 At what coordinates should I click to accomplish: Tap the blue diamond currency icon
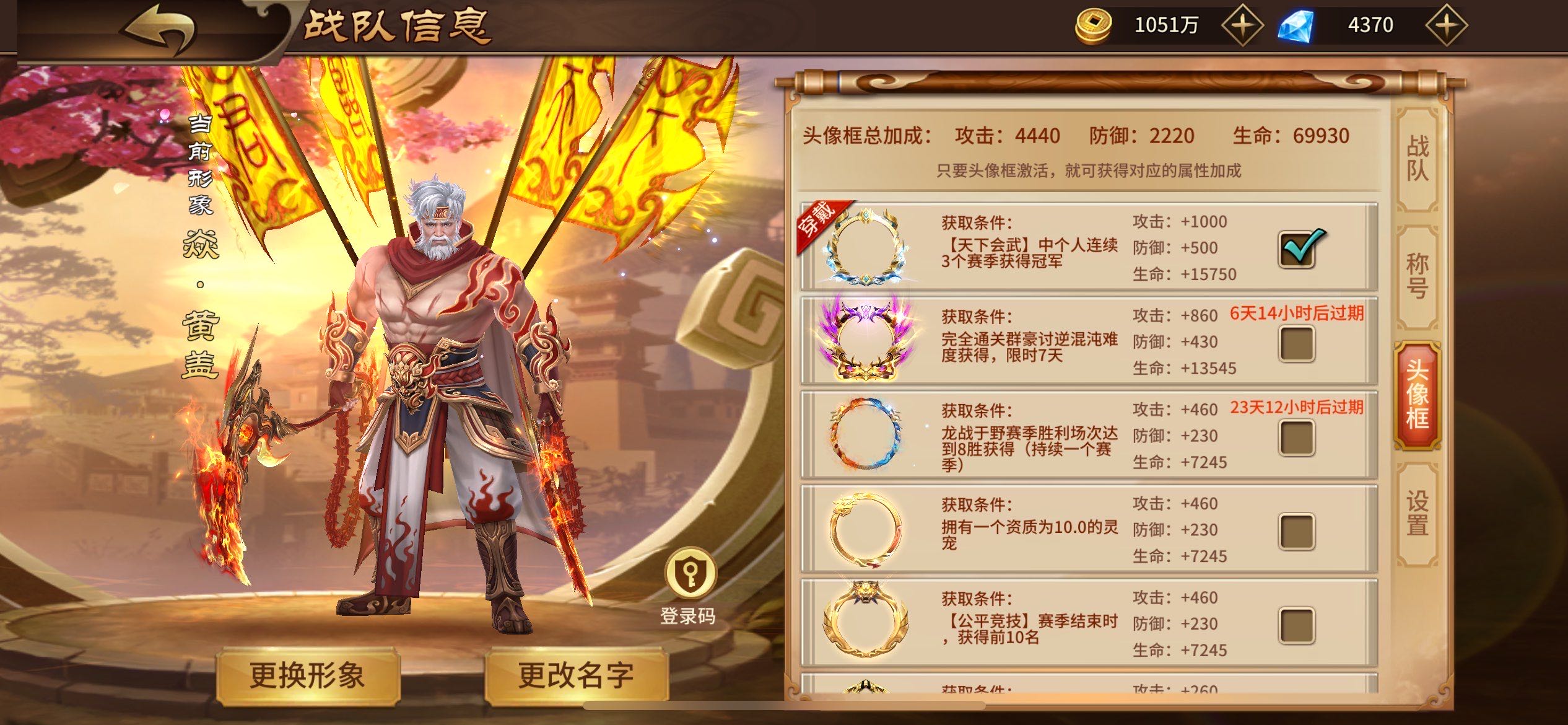[1296, 27]
